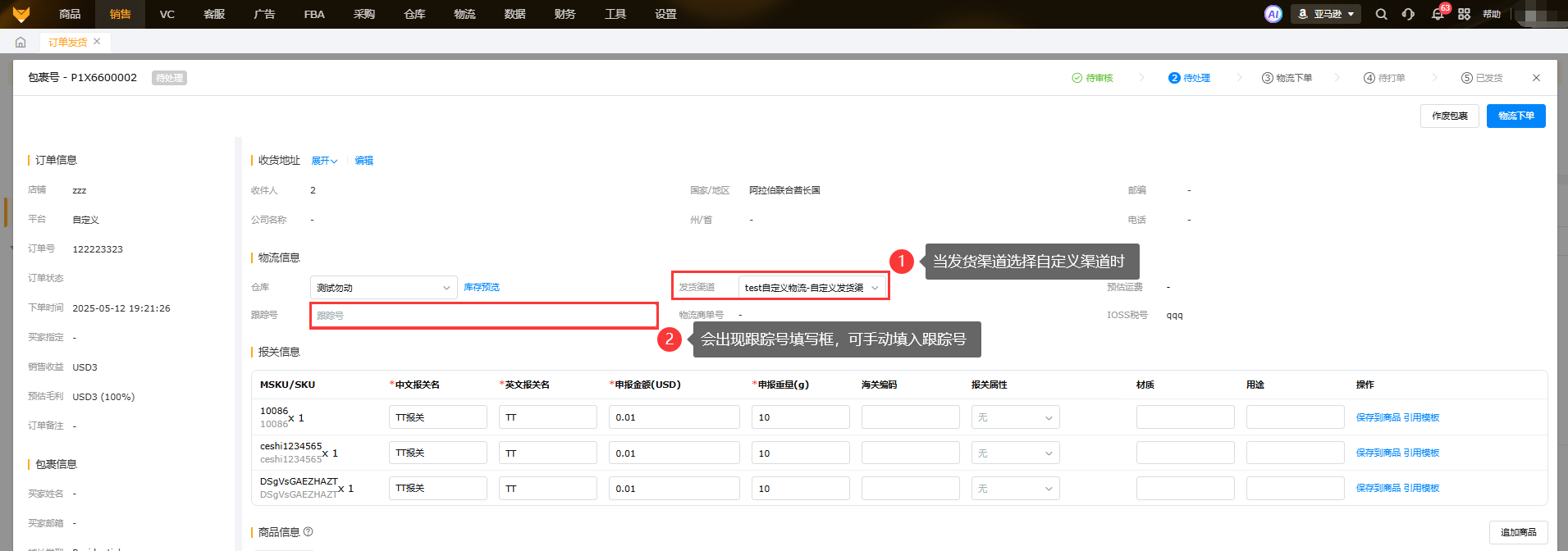The image size is (1568, 551).
Task: Open customer support headset icon
Action: [x=1408, y=14]
